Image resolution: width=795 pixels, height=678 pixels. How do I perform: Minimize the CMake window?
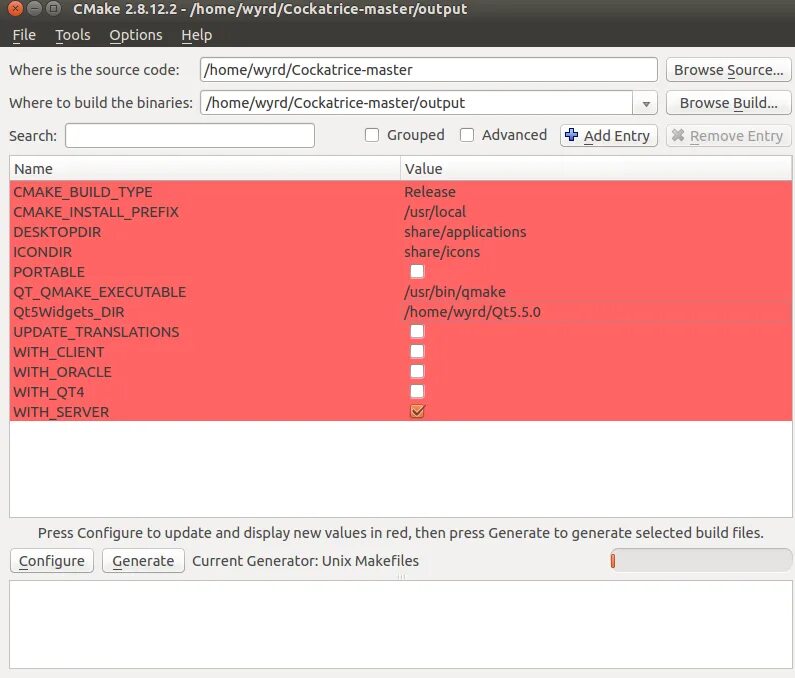[x=34, y=9]
